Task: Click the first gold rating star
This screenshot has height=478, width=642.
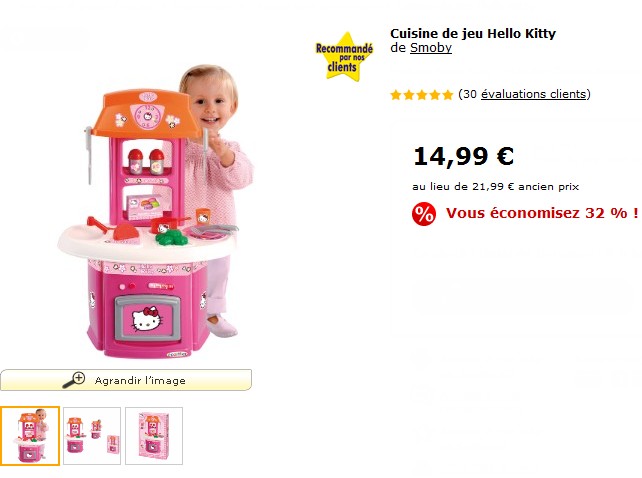Action: click(x=396, y=95)
